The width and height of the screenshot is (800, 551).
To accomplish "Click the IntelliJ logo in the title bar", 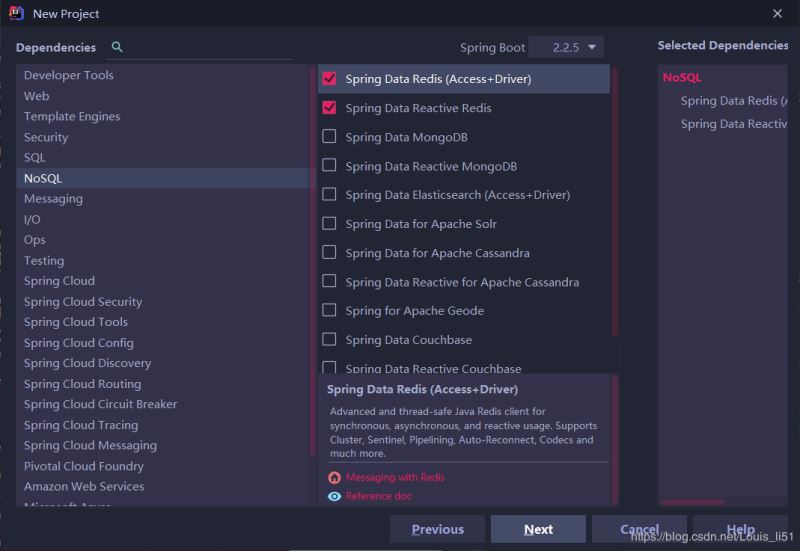I will pyautogui.click(x=16, y=13).
